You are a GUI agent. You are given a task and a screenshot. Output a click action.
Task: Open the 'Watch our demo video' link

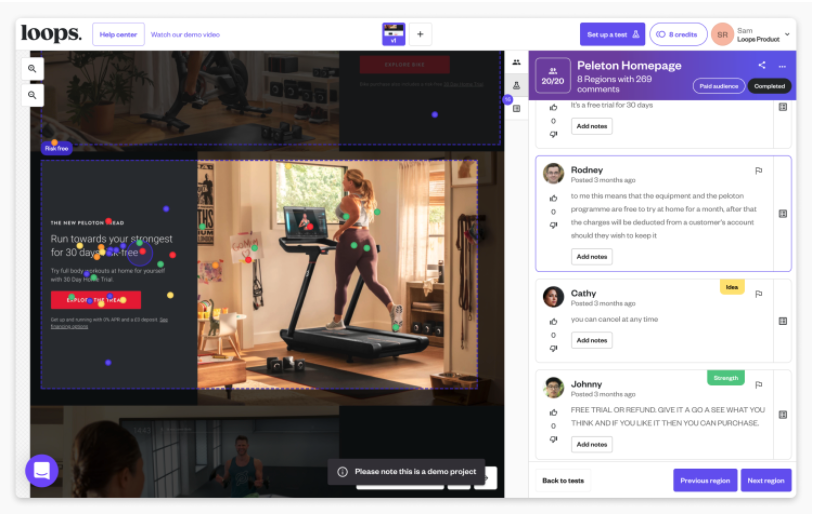click(185, 34)
